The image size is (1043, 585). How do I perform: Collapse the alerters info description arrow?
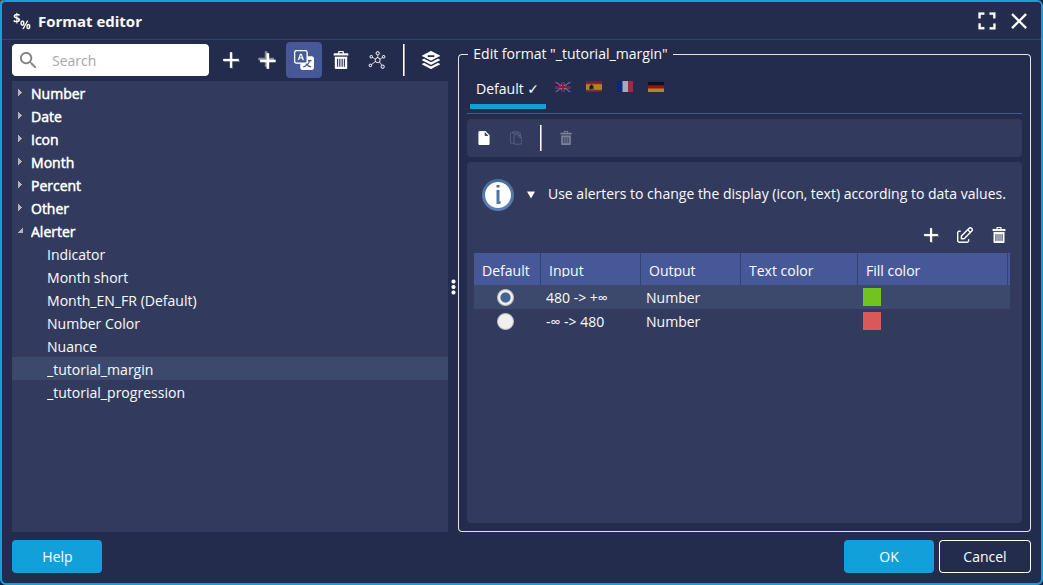pyautogui.click(x=531, y=195)
